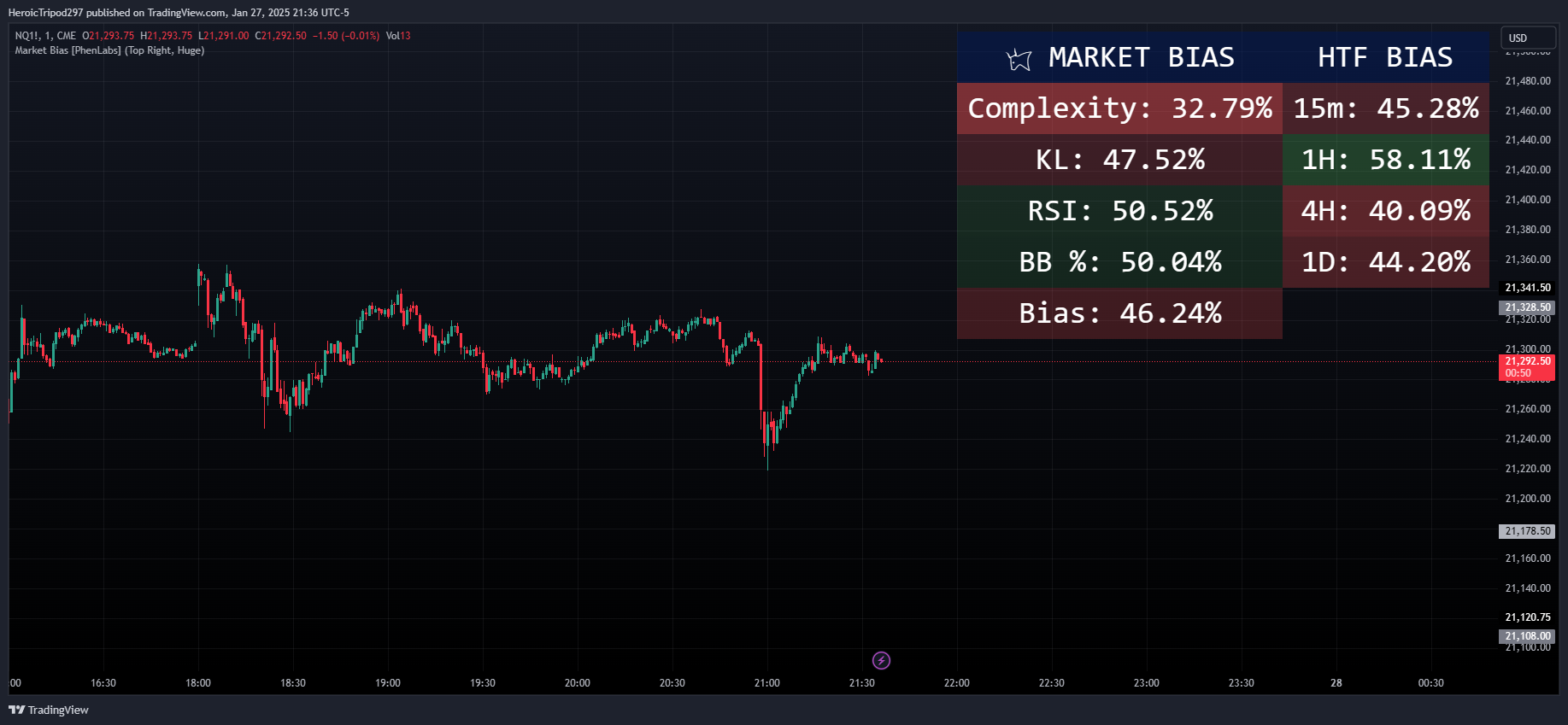The width and height of the screenshot is (1568, 725).
Task: Click the 1H: 58.11% HTF cell
Action: (x=1386, y=160)
